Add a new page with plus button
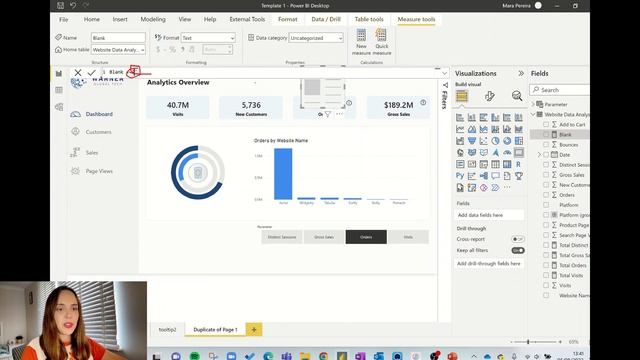Image resolution: width=640 pixels, height=360 pixels. (253, 329)
